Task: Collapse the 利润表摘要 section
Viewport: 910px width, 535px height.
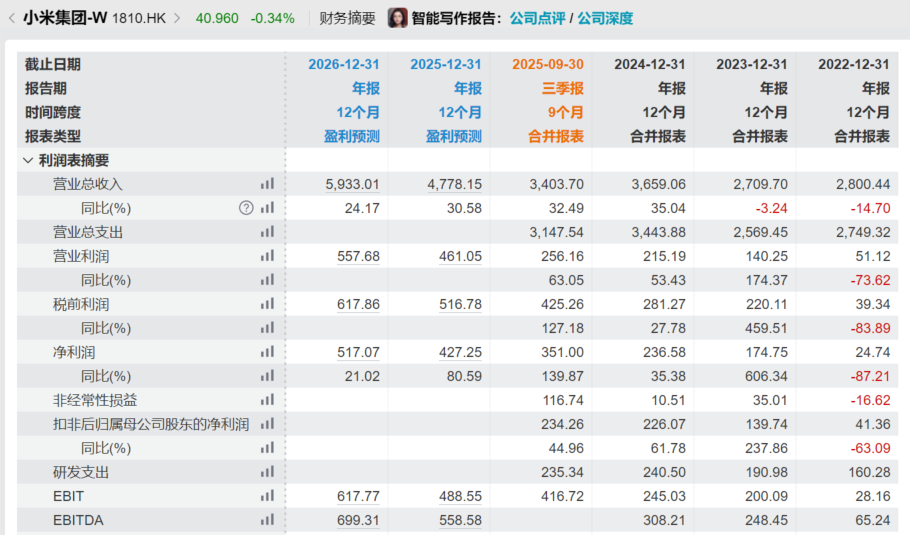Action: pyautogui.click(x=27, y=160)
